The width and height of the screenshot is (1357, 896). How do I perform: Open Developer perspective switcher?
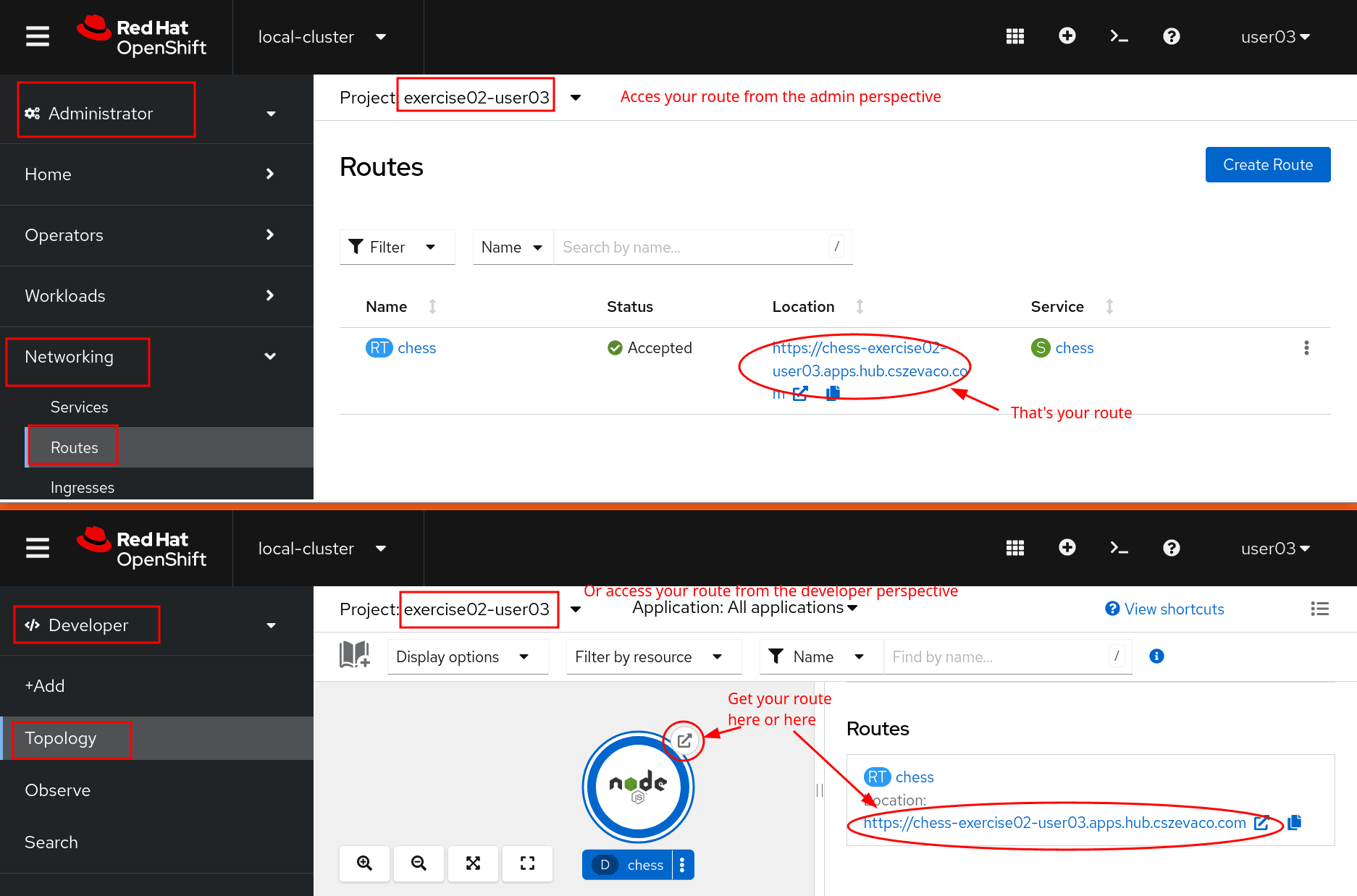click(x=152, y=625)
